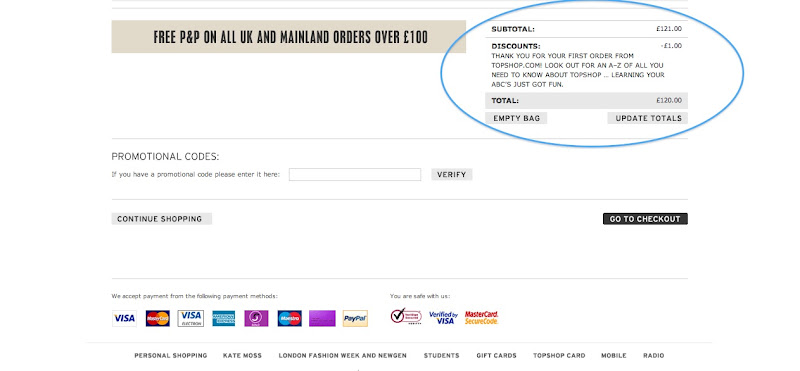Viewport: 800px width, 371px height.
Task: Open the Students footer link
Action: (x=441, y=356)
